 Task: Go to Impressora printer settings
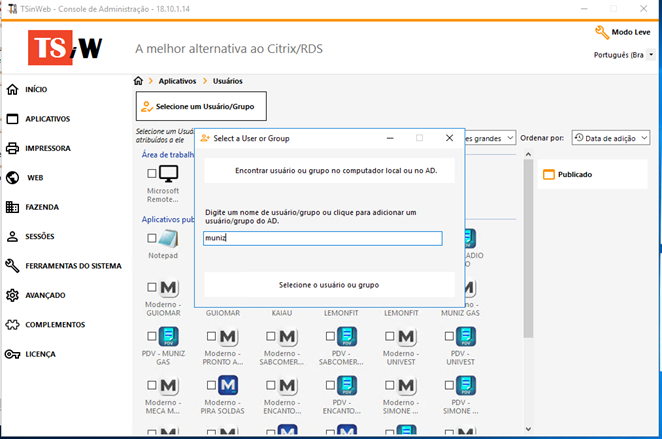[47, 148]
